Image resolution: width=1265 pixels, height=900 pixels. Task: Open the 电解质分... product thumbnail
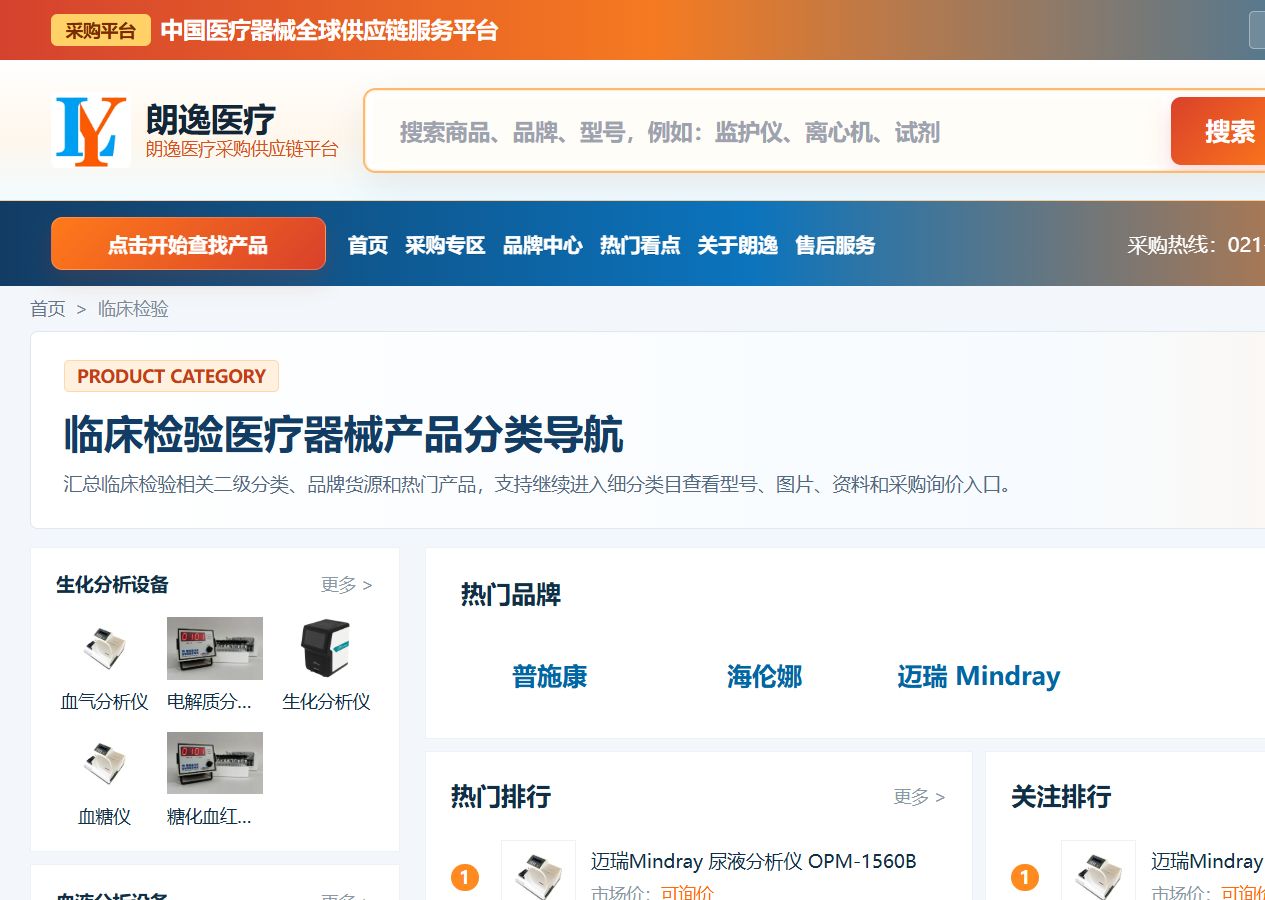coord(215,648)
